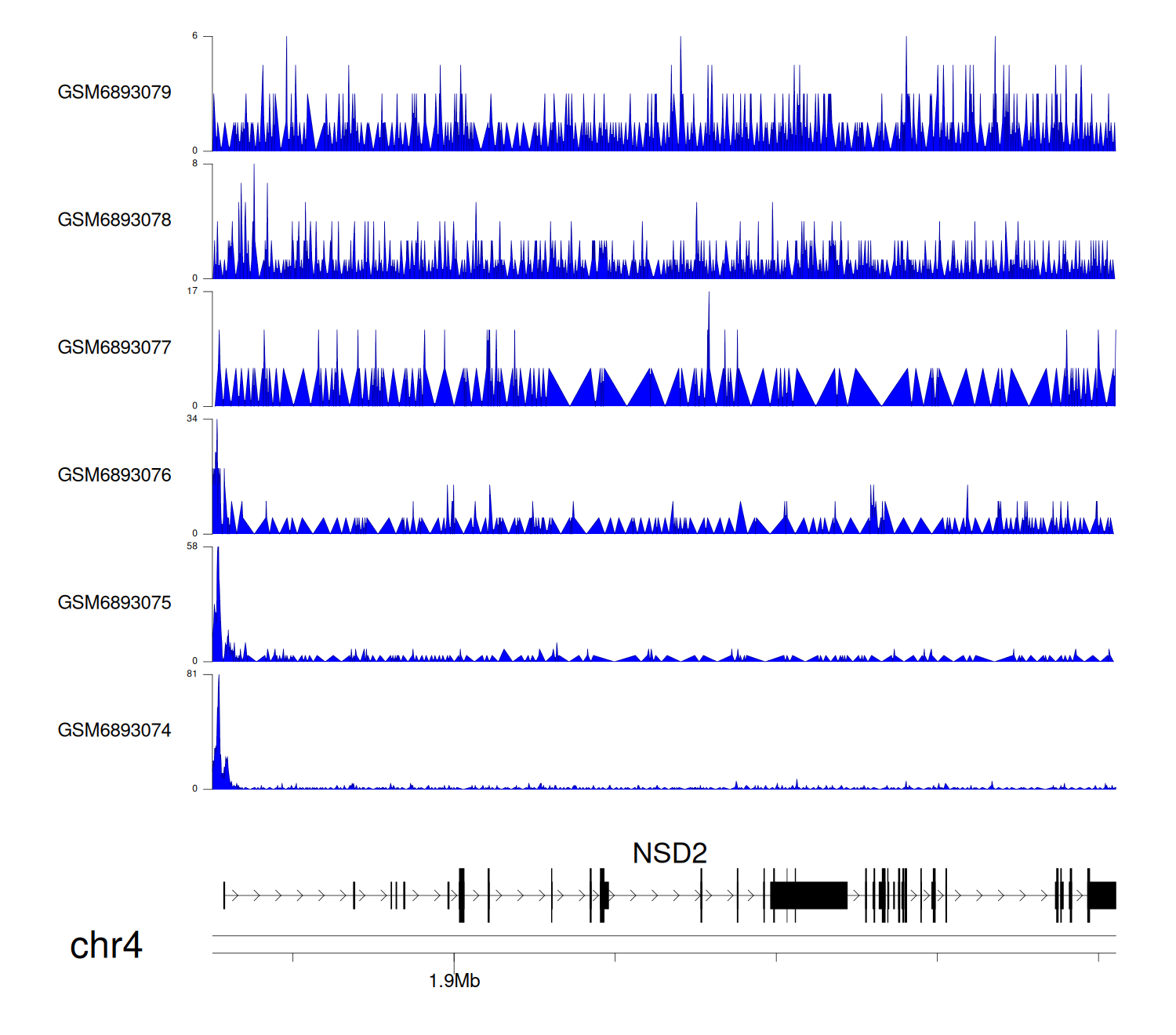The height and width of the screenshot is (1035, 1176).
Task: Select the GSM6893076 track label
Action: pyautogui.click(x=114, y=475)
